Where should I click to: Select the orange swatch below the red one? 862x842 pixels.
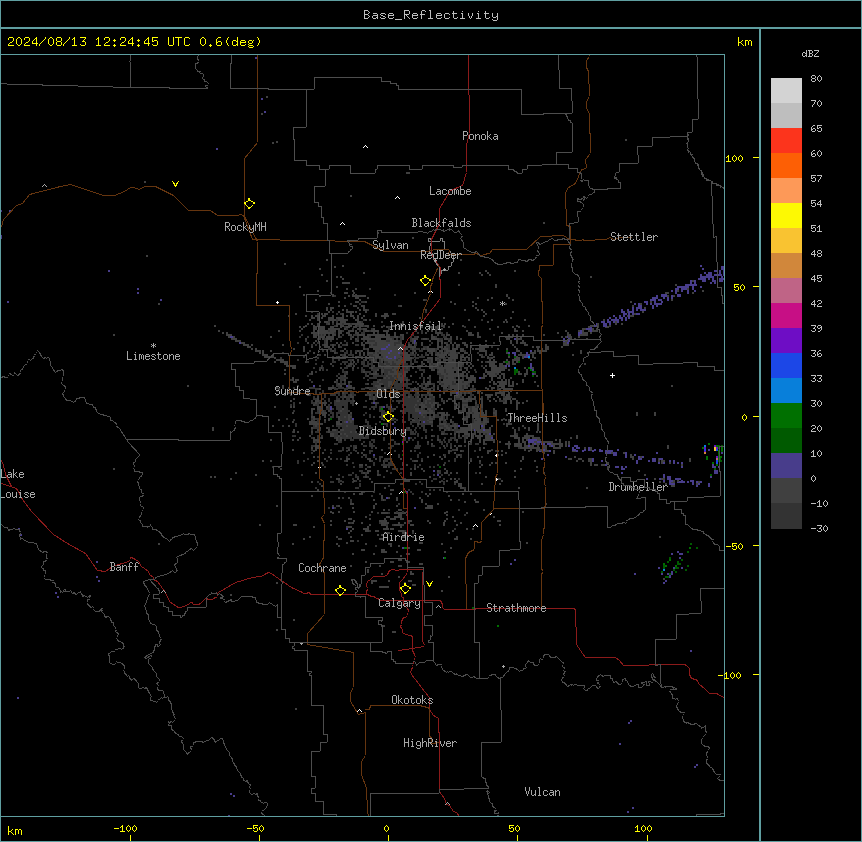(786, 165)
